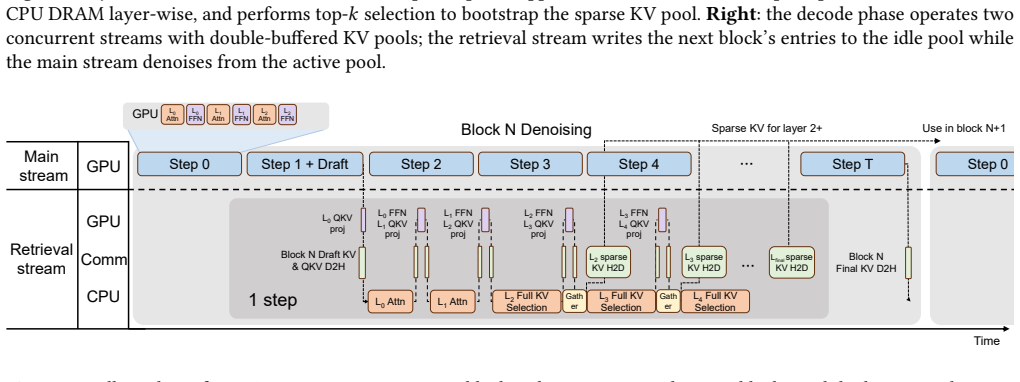Click the L3 Full KV Selection box
The image size is (1020, 382).
coord(621,302)
